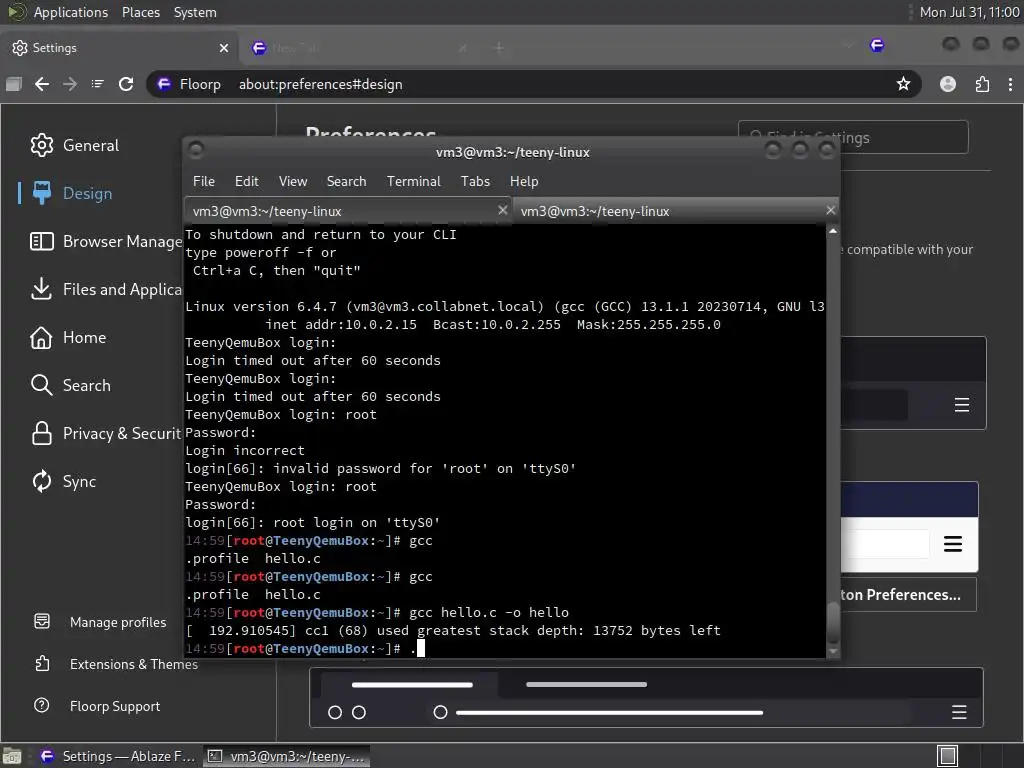
Task: Open the Floorp Support help icon
Action: click(x=42, y=705)
